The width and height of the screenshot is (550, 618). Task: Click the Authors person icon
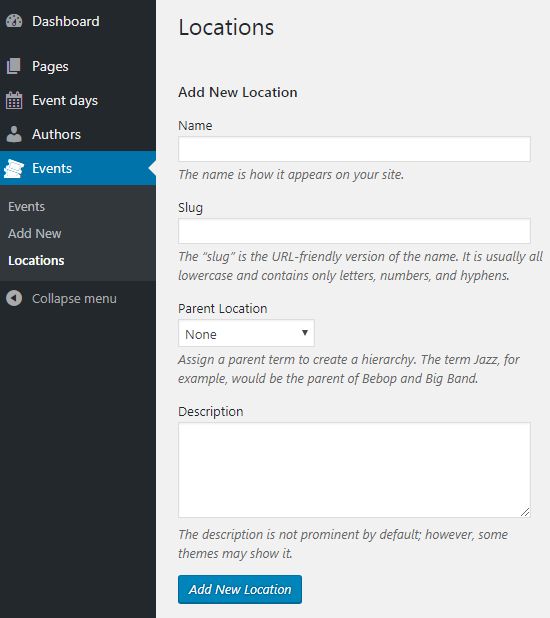(14, 134)
